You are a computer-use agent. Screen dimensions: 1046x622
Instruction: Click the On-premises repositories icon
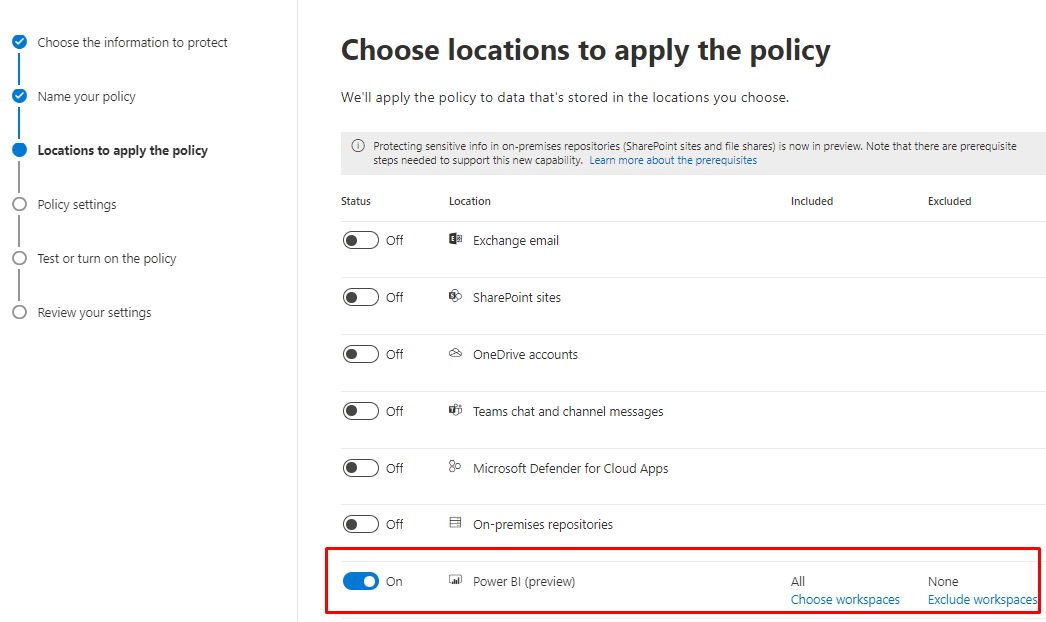[455, 524]
